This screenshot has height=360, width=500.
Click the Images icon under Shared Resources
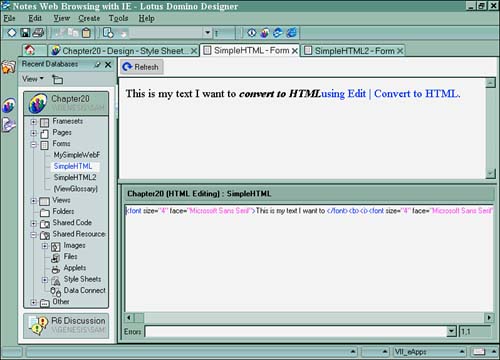[x=56, y=246]
